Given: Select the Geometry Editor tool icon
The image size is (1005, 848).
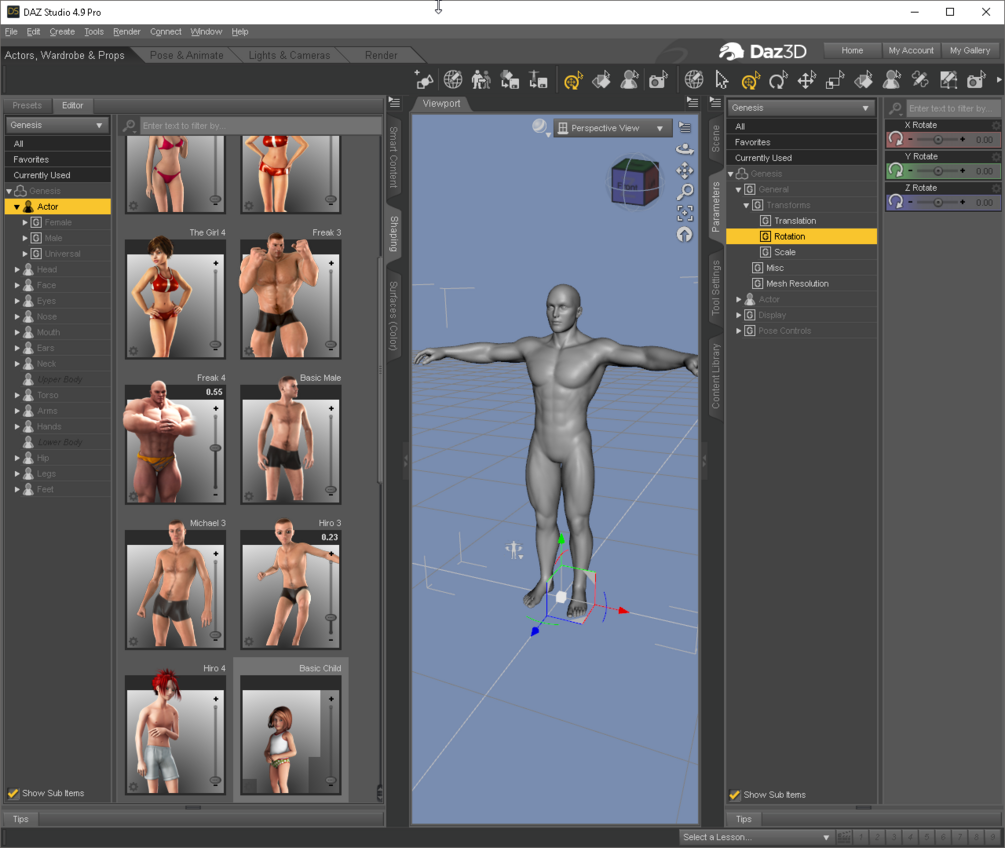Looking at the screenshot, I should (948, 80).
